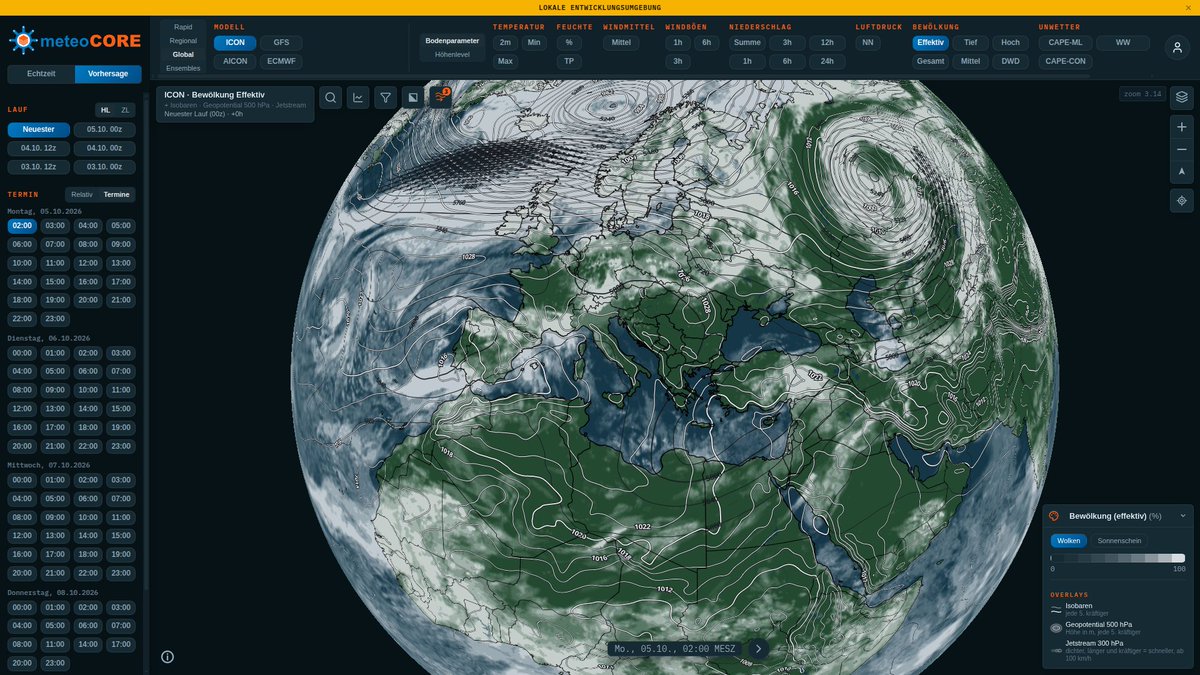Image resolution: width=1200 pixels, height=675 pixels.
Task: Open the map search magnifier tool
Action: click(x=331, y=97)
